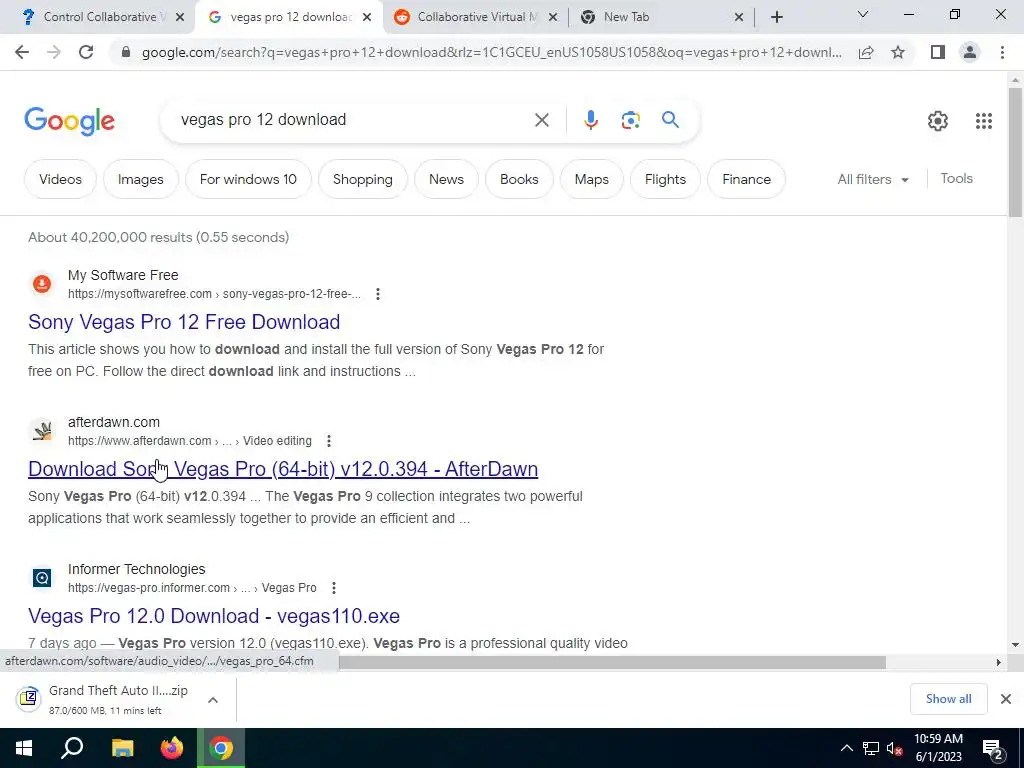This screenshot has height=768, width=1024.
Task: Open the Flights filter
Action: (x=665, y=179)
